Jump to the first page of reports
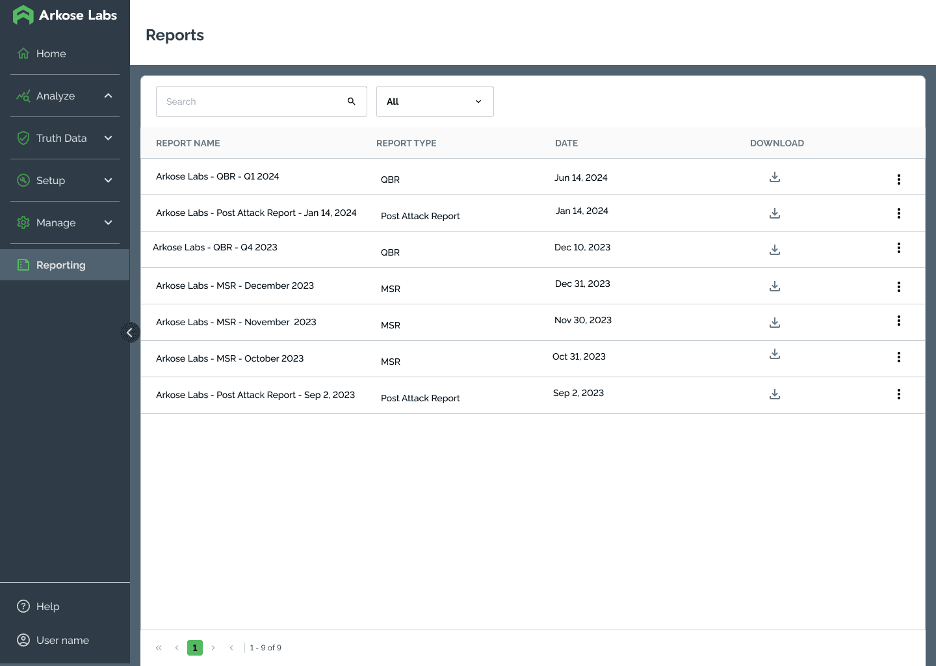This screenshot has width=936, height=666. coord(158,648)
